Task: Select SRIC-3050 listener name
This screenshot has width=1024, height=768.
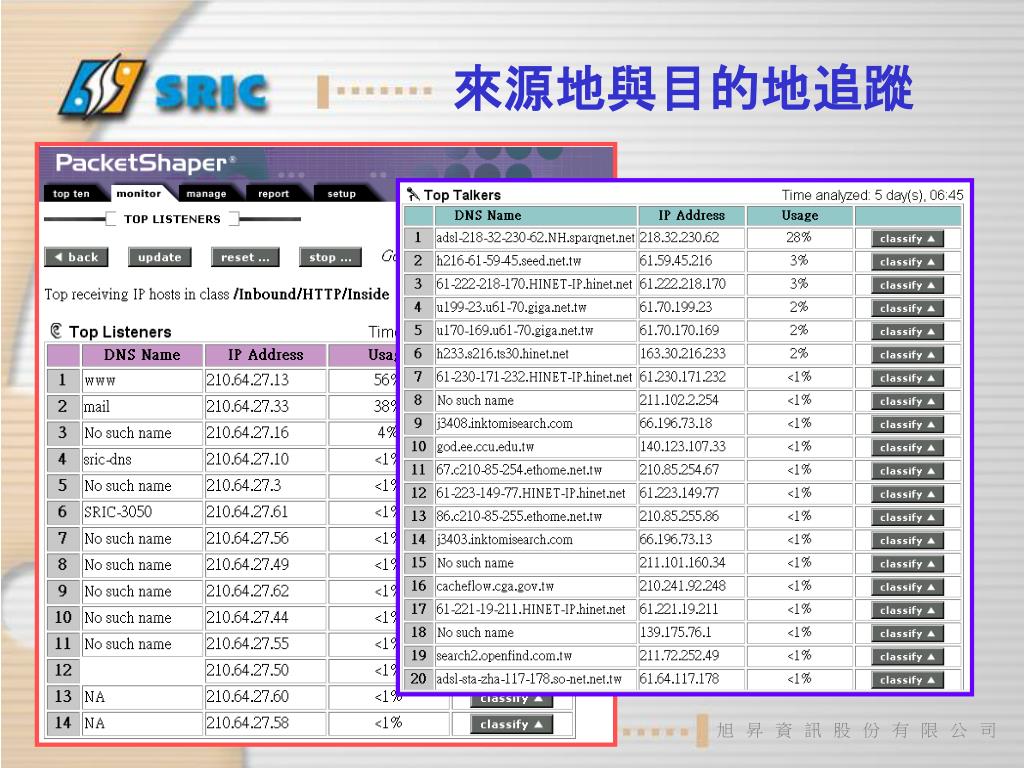Action: (118, 511)
